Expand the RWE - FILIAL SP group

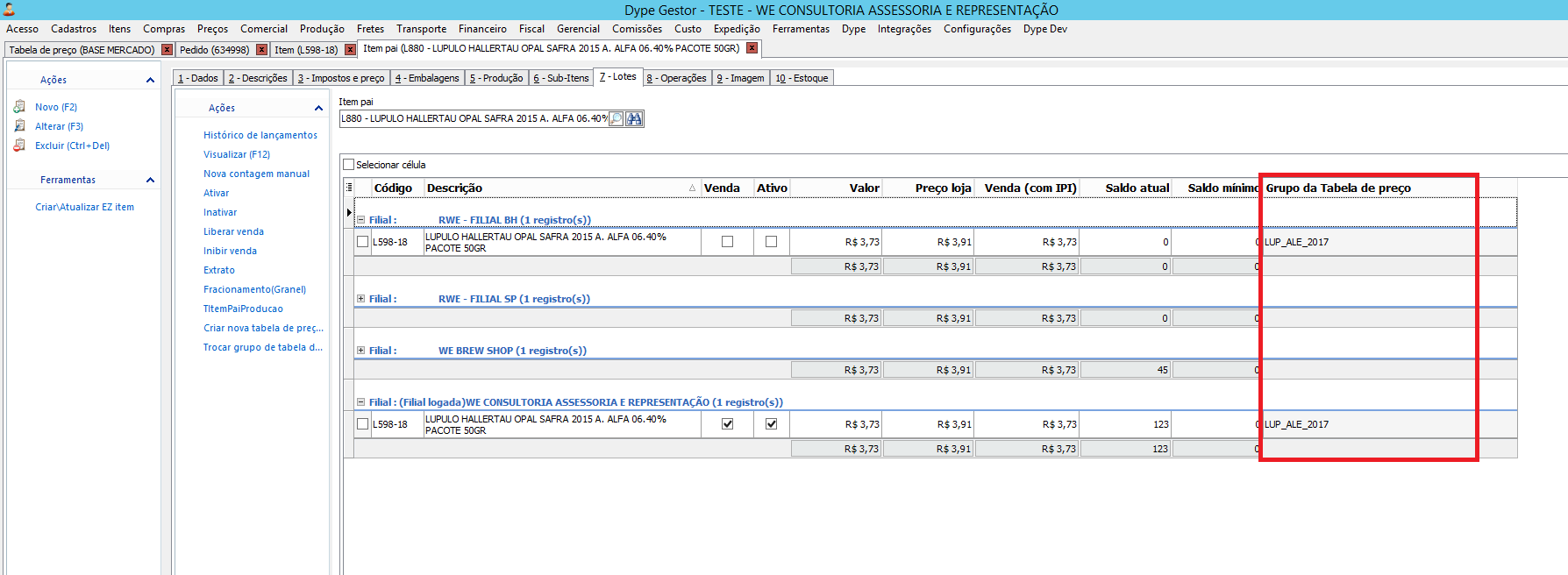pyautogui.click(x=360, y=299)
